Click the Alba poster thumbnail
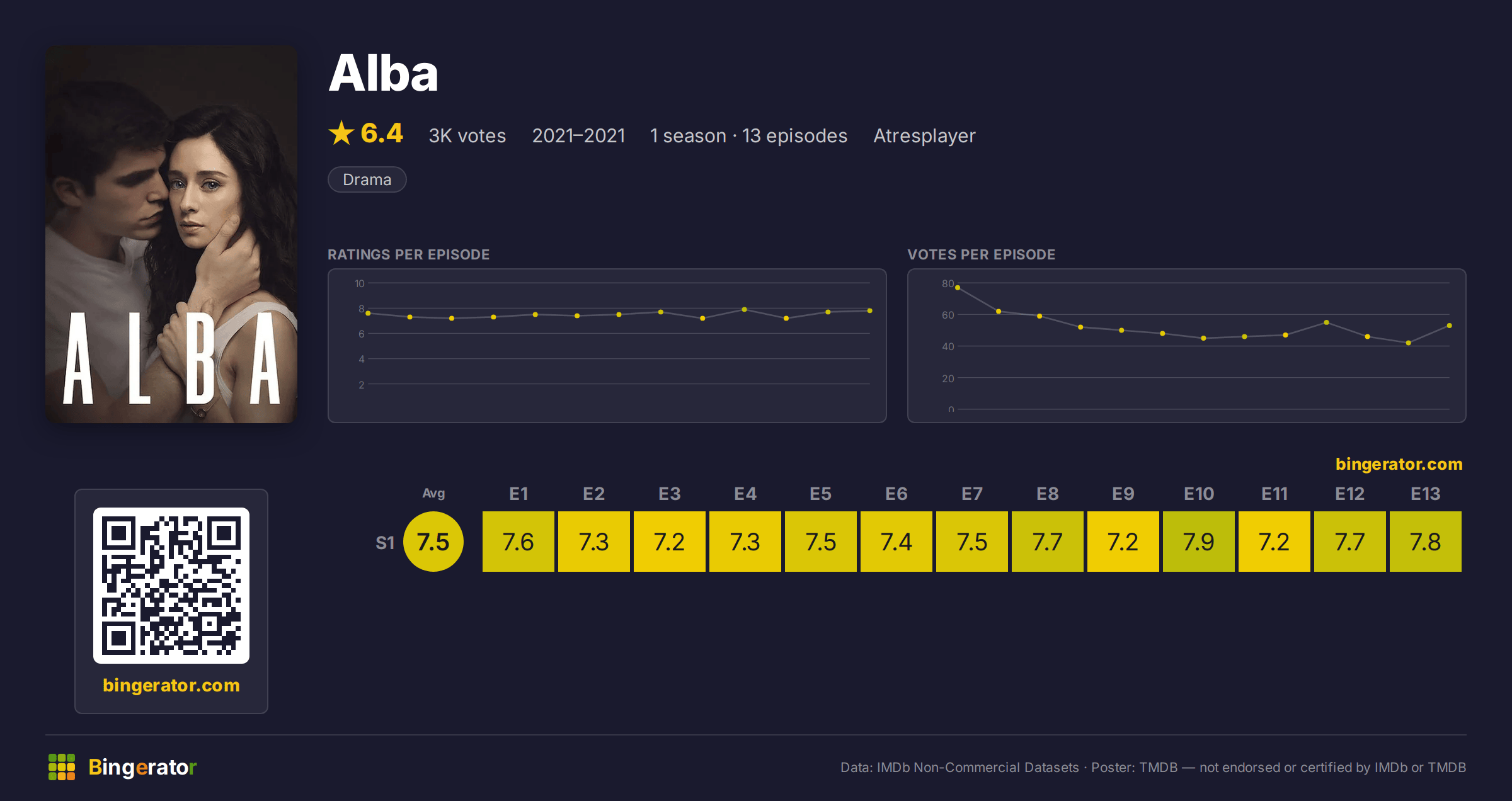This screenshot has height=801, width=1512. [x=171, y=234]
